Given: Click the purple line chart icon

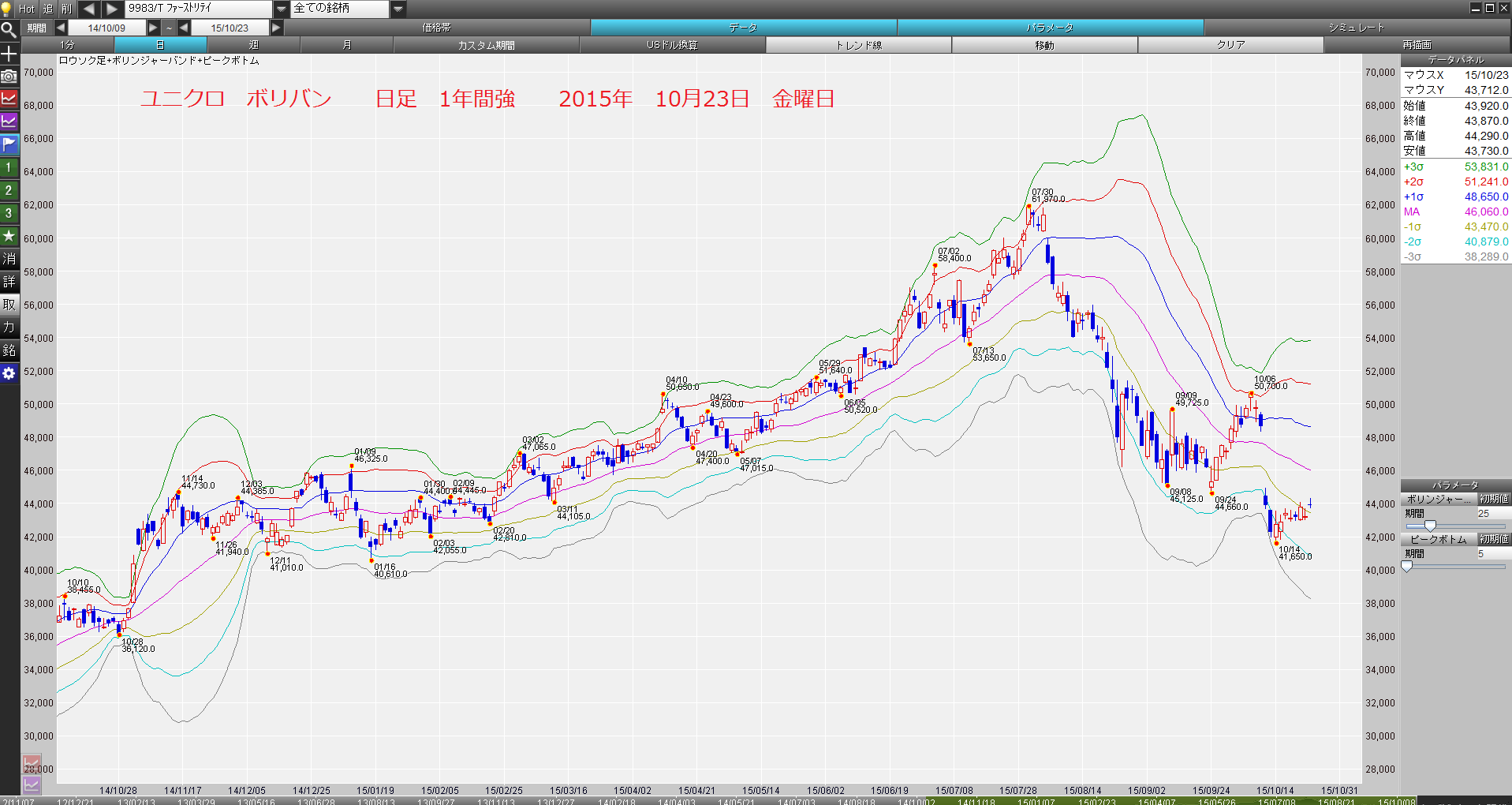Looking at the screenshot, I should [9, 122].
